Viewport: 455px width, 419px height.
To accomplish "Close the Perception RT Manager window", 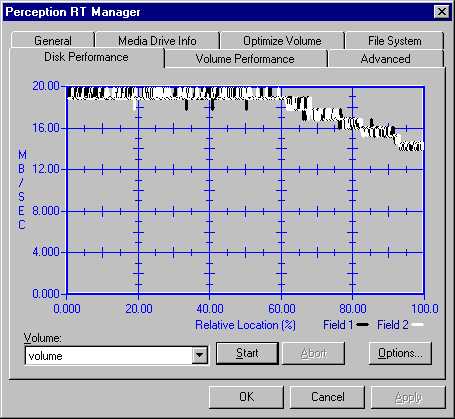I will tap(442, 12).
